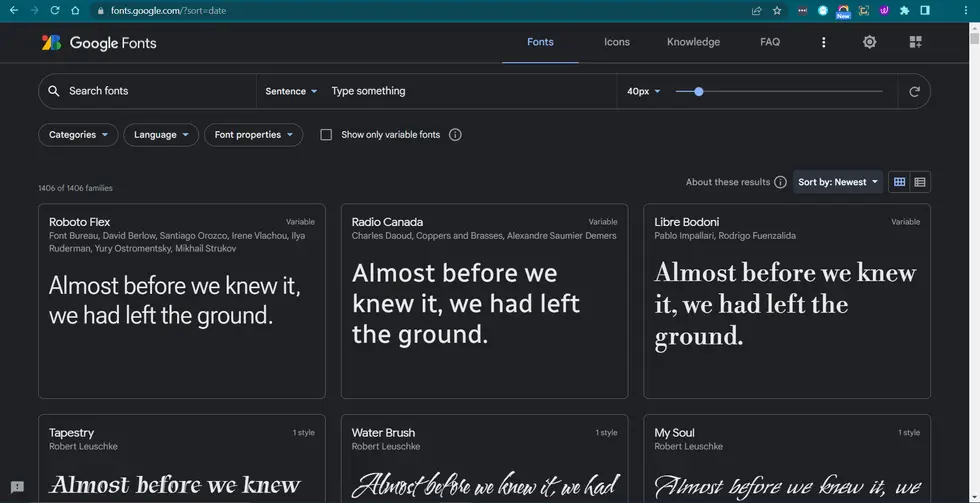Click '1 style' label on My Soul card
Screen dimensions: 980x503
point(909,432)
